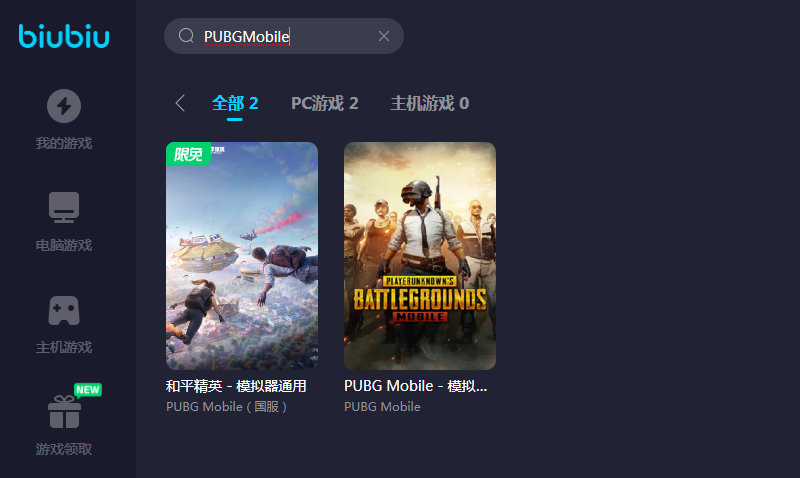Click the NEW badge on gift icon
The image size is (800, 478).
88,390
